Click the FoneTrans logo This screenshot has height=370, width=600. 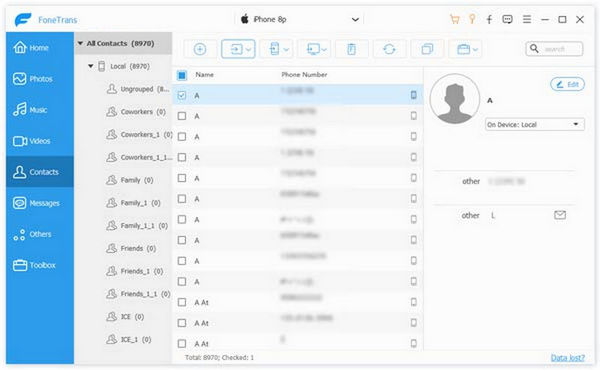23,20
